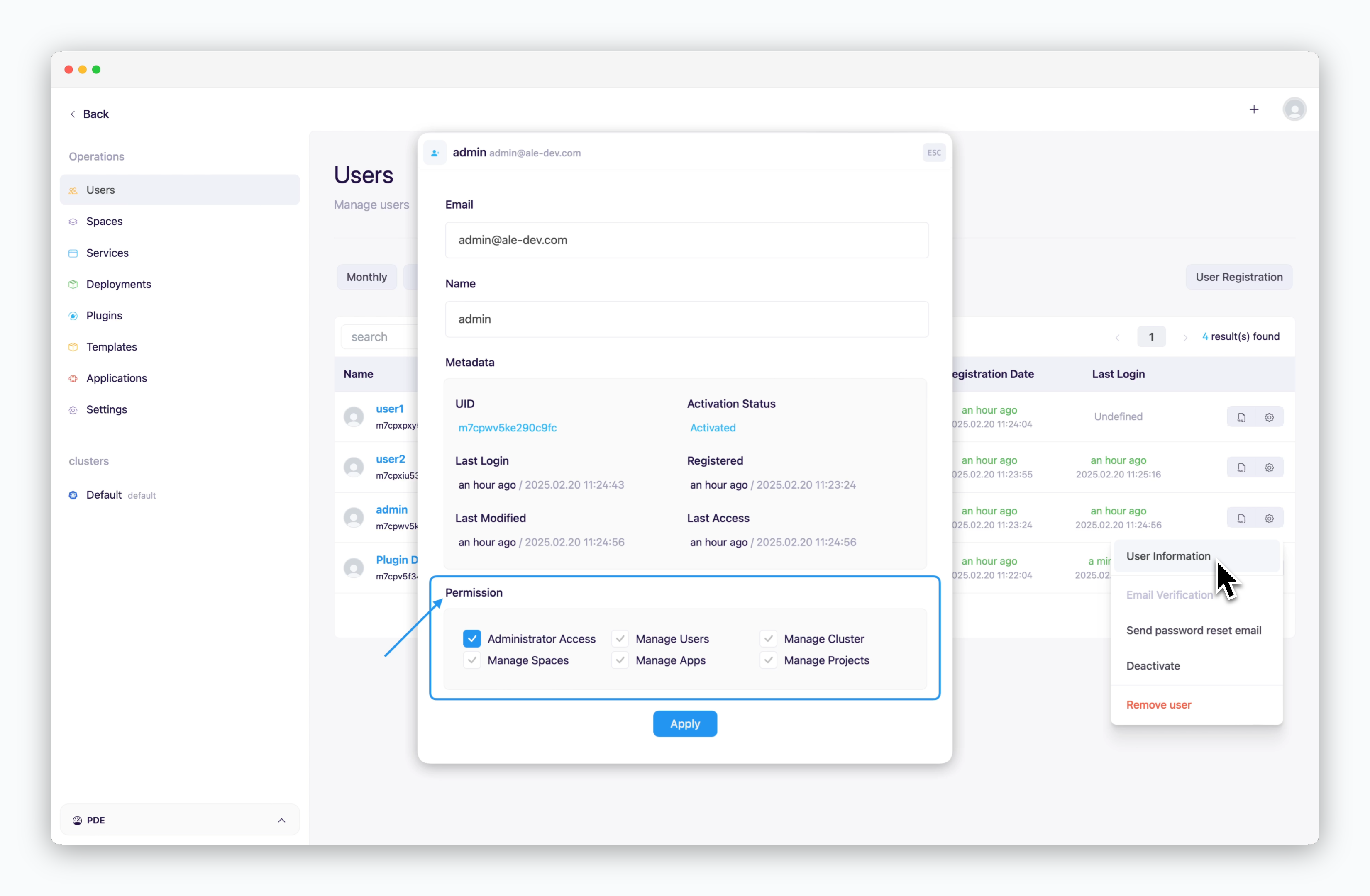Click the Applications sidebar icon
The image size is (1370, 896).
click(73, 379)
